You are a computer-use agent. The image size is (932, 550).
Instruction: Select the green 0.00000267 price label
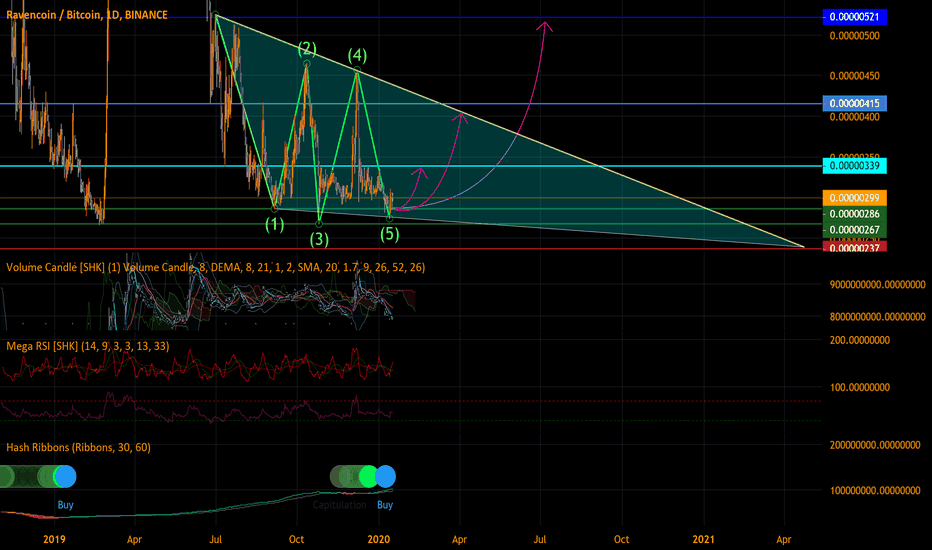pos(854,230)
